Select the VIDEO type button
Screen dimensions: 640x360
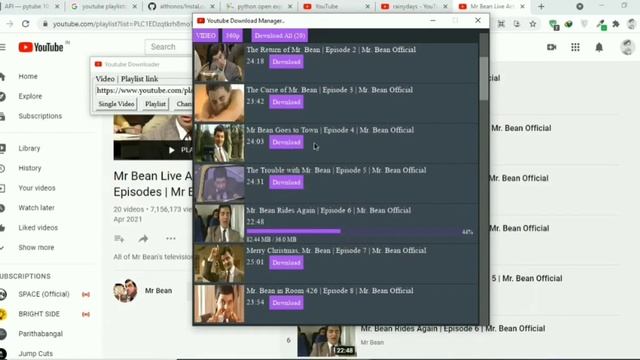tap(206, 36)
